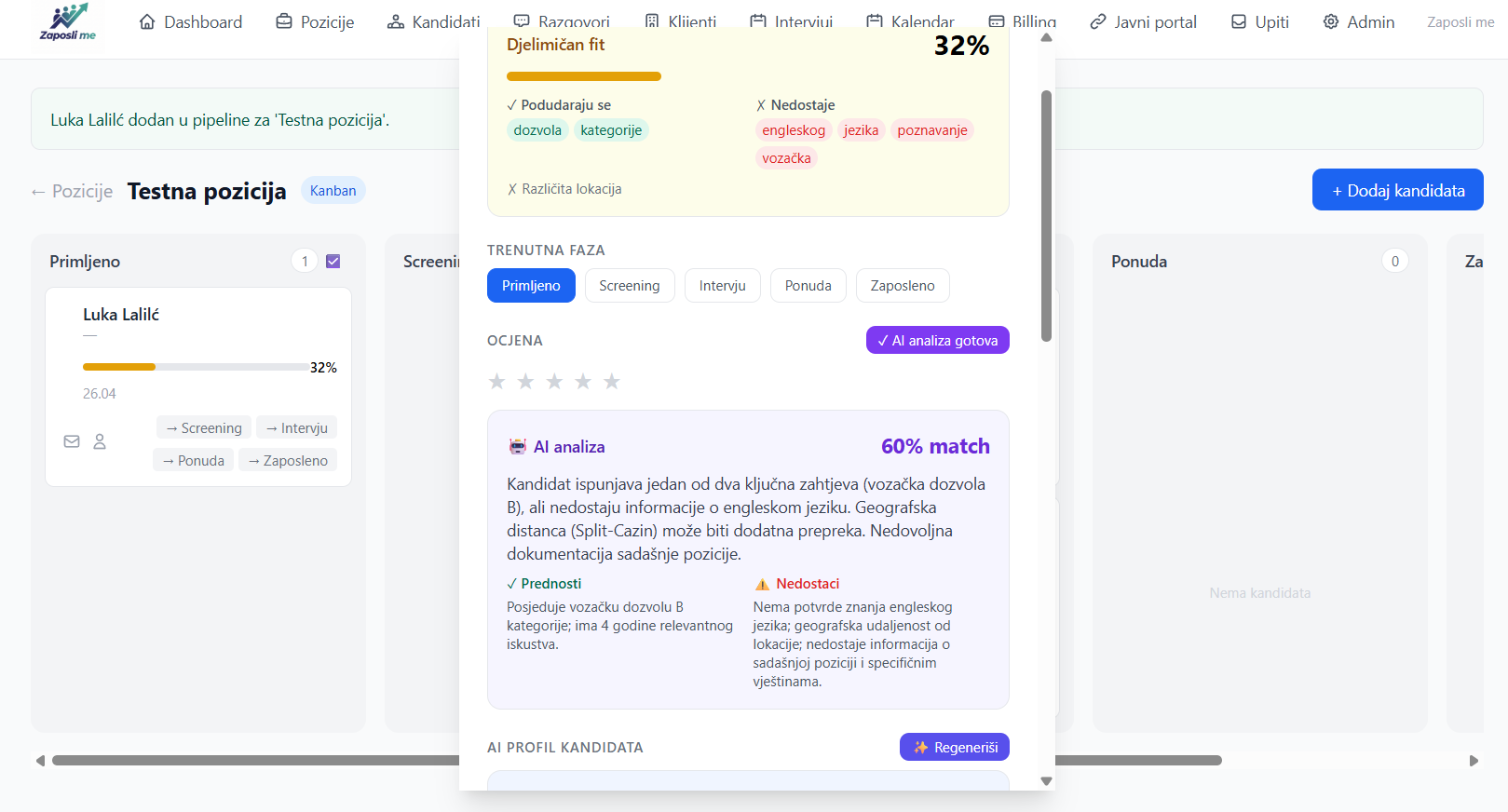Toggle the Primljeno column checkbox

coord(333,262)
